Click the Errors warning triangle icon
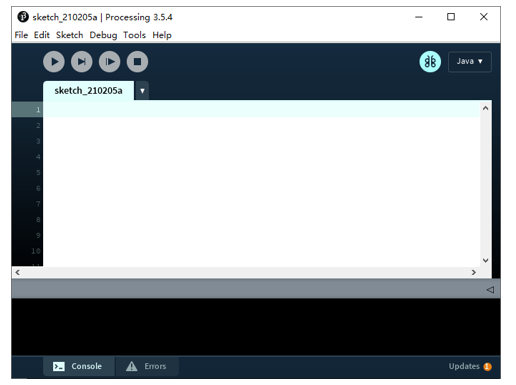The image size is (516, 385). click(x=132, y=366)
